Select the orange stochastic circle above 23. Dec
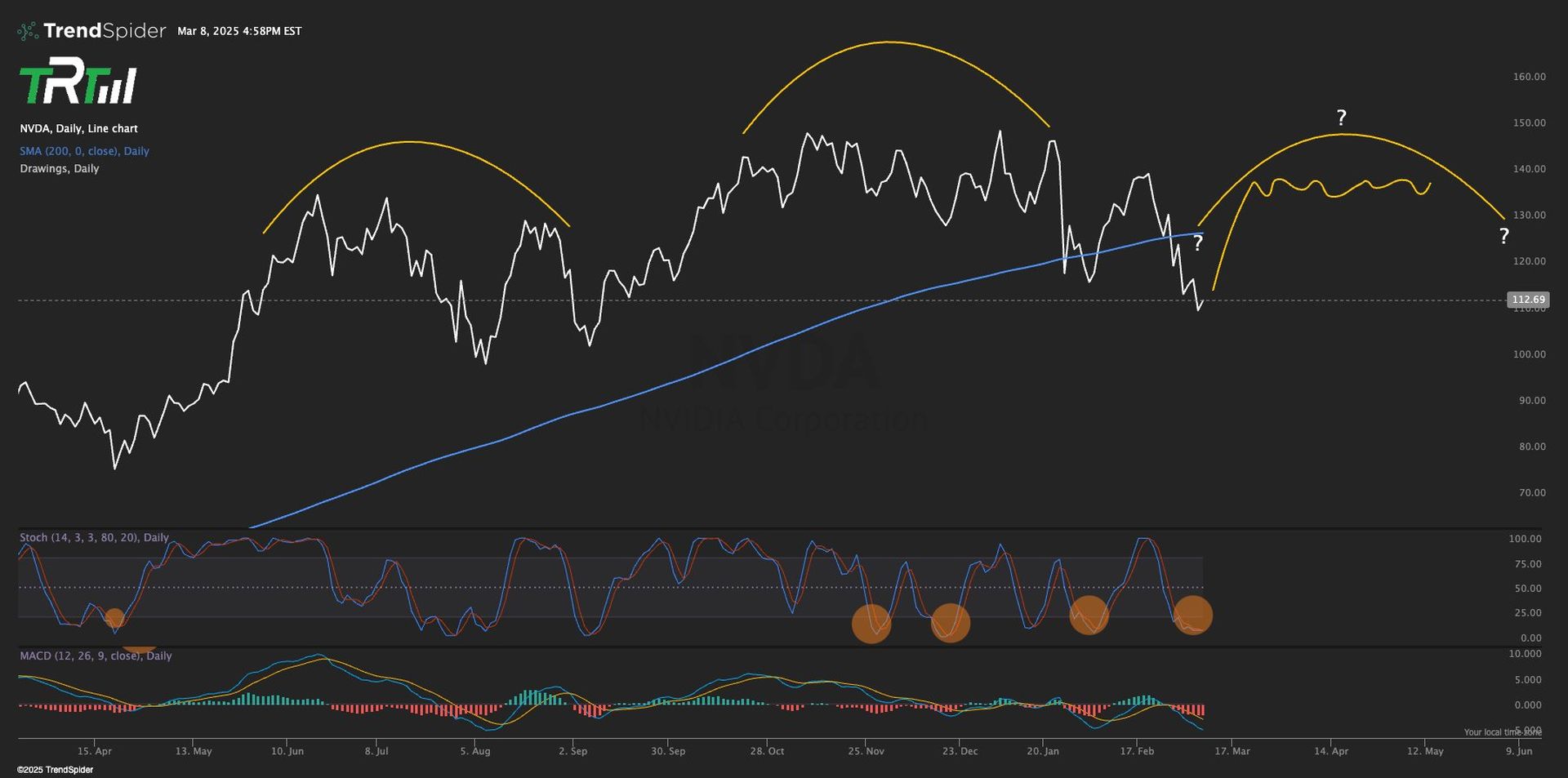This screenshot has height=778, width=1568. tap(951, 623)
